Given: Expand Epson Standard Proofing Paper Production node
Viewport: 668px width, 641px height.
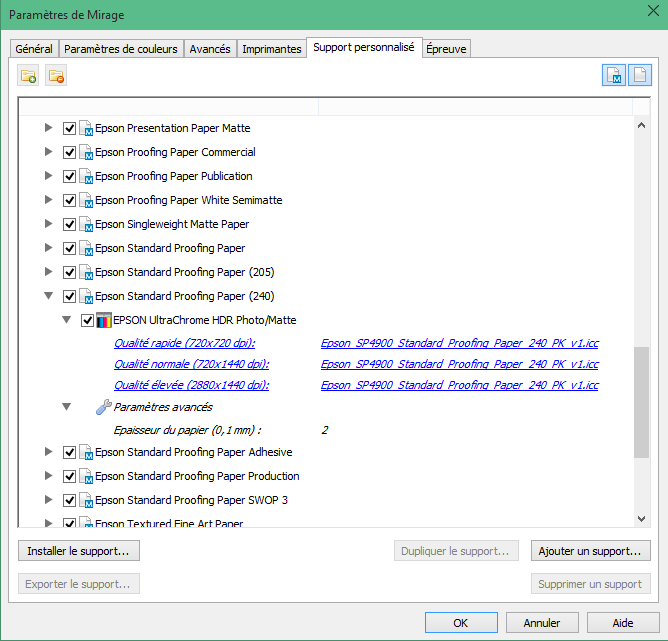Looking at the screenshot, I should pyautogui.click(x=49, y=475).
